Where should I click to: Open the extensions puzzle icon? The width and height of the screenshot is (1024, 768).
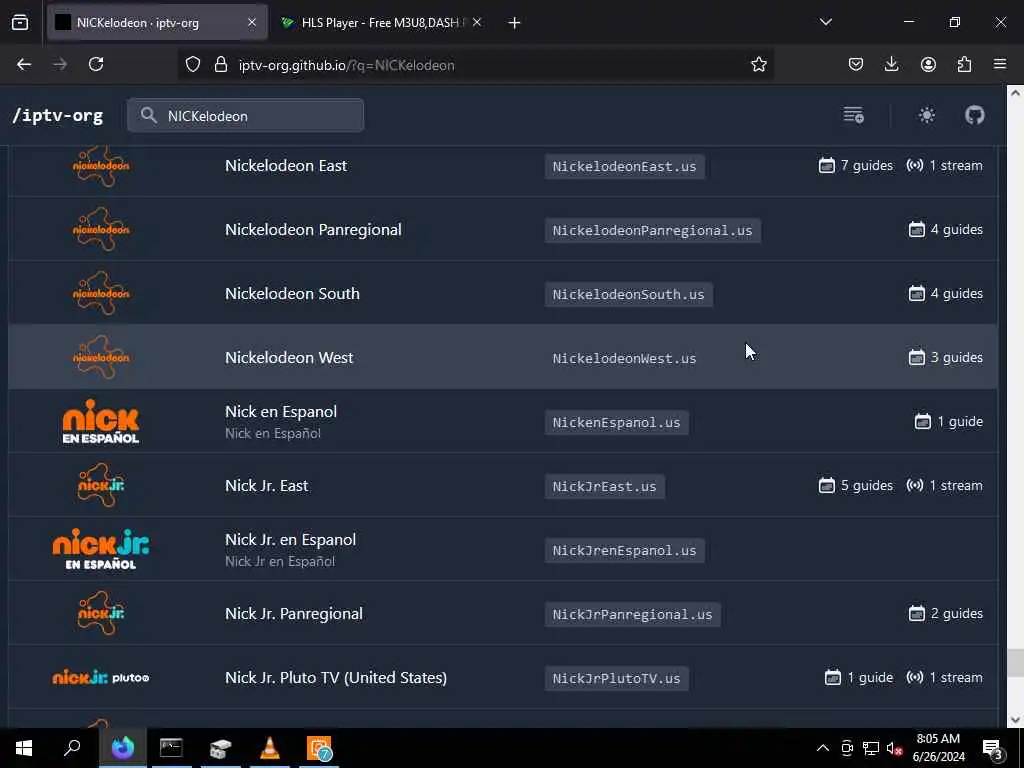tap(964, 64)
